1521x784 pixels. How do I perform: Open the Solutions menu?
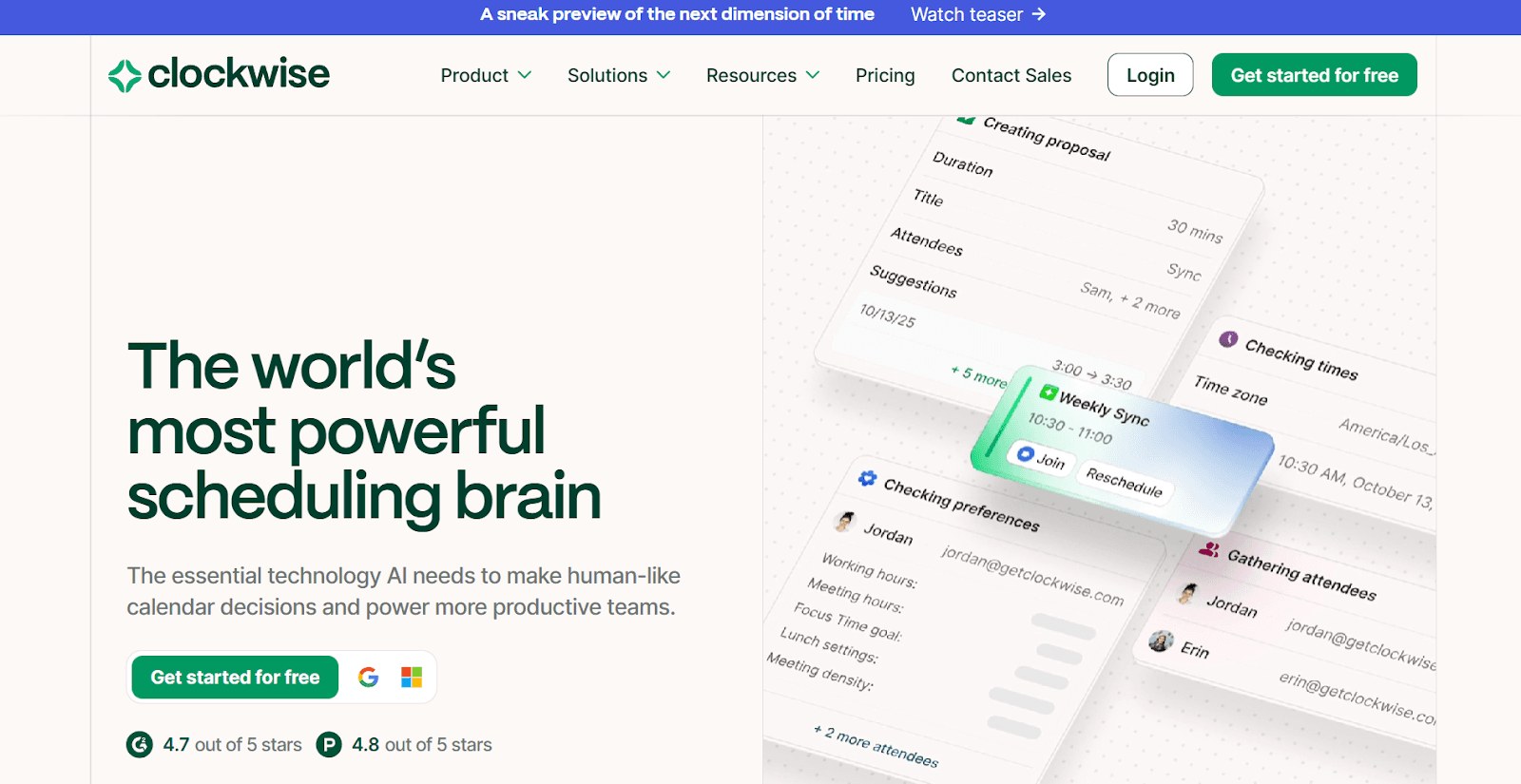[619, 75]
